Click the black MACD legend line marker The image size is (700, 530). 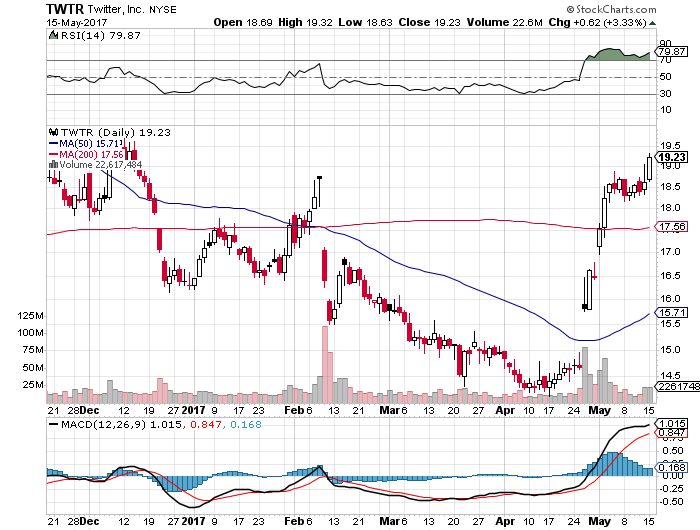tap(53, 425)
